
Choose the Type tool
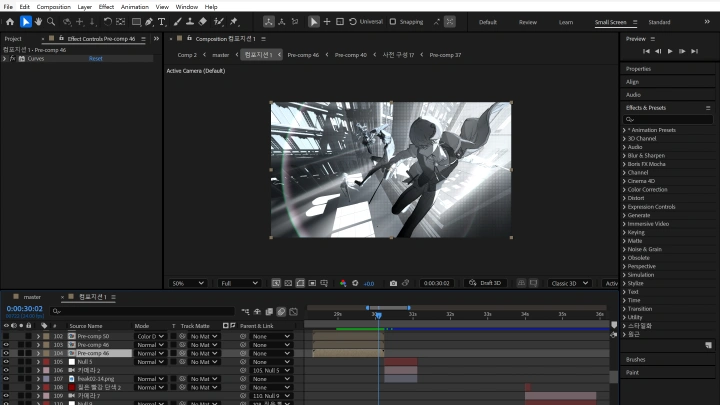click(x=162, y=21)
